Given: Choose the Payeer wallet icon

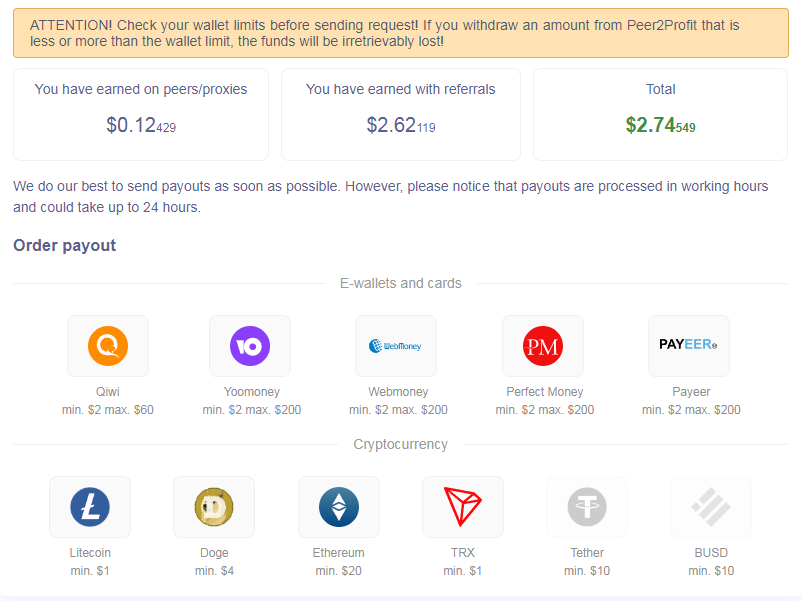Looking at the screenshot, I should tap(689, 346).
